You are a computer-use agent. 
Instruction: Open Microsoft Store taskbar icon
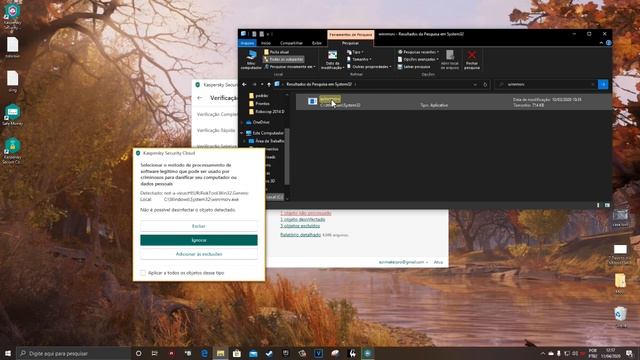pos(237,353)
